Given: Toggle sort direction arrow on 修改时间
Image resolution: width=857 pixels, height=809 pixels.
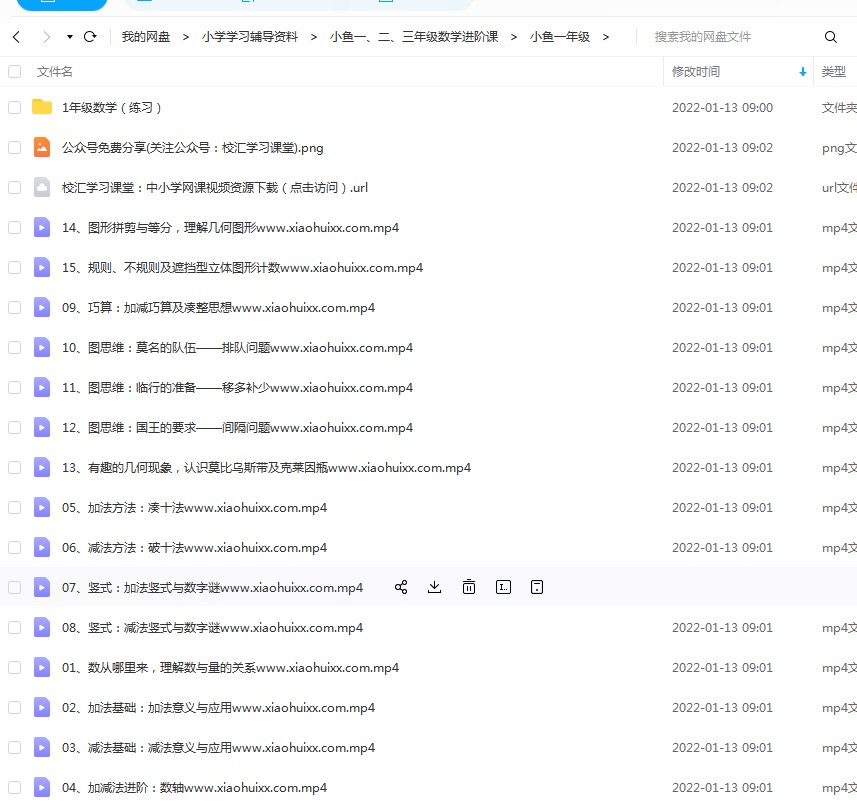Looking at the screenshot, I should 803,72.
